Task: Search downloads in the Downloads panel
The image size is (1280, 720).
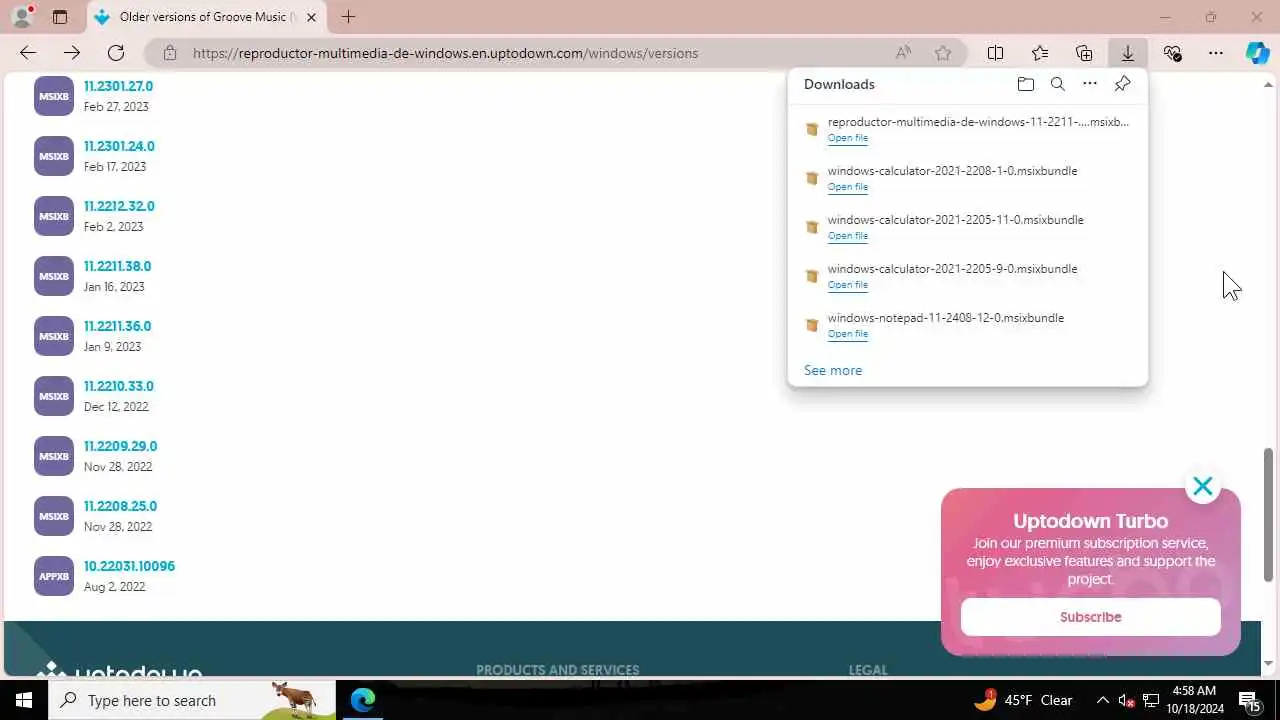Action: click(1058, 84)
